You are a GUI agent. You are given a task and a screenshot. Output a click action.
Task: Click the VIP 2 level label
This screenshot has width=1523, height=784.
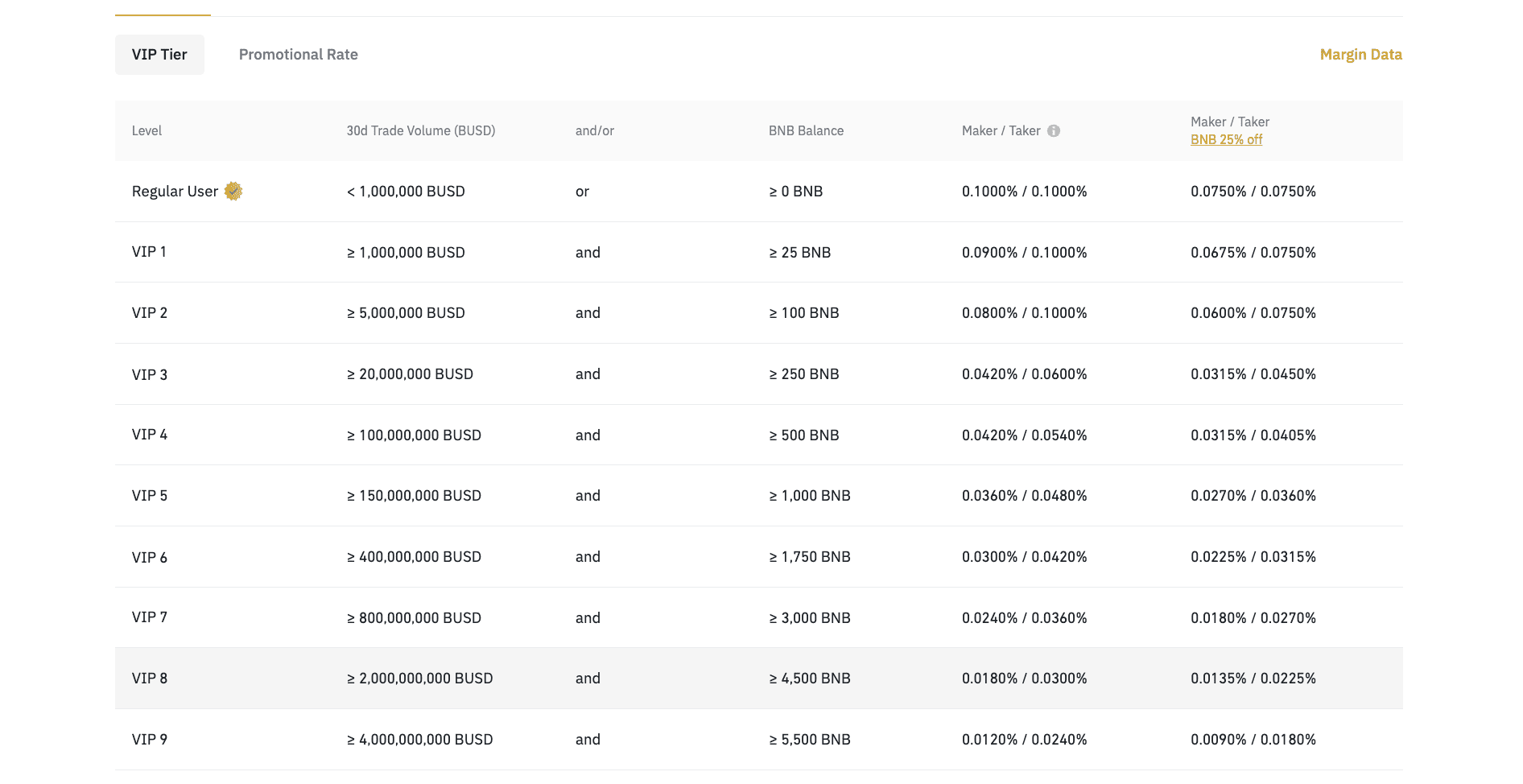150,313
